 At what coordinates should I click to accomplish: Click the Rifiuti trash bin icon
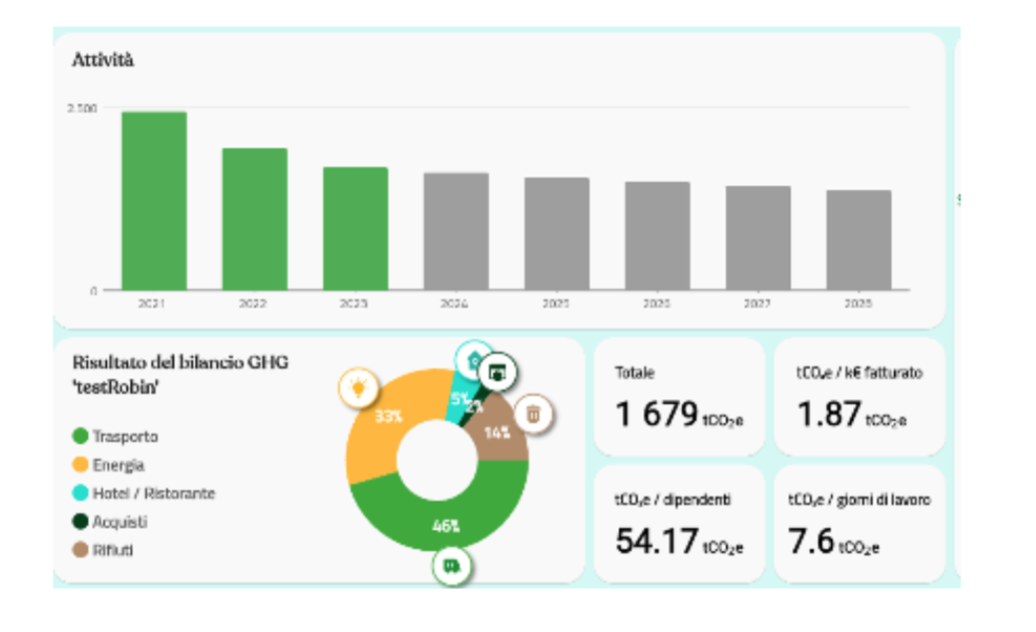click(533, 414)
